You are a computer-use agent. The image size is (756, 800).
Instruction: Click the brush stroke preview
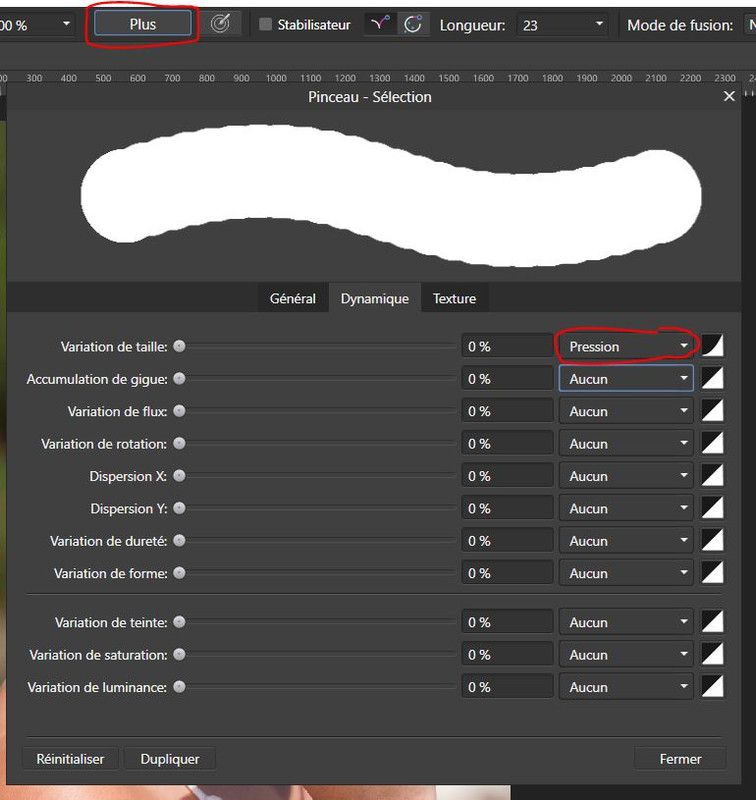tap(390, 195)
